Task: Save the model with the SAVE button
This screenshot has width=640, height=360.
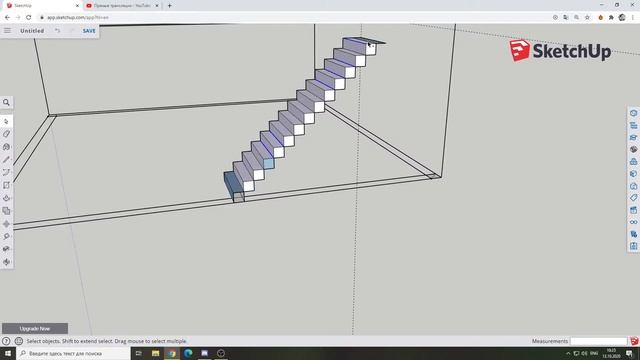Action: [89, 31]
